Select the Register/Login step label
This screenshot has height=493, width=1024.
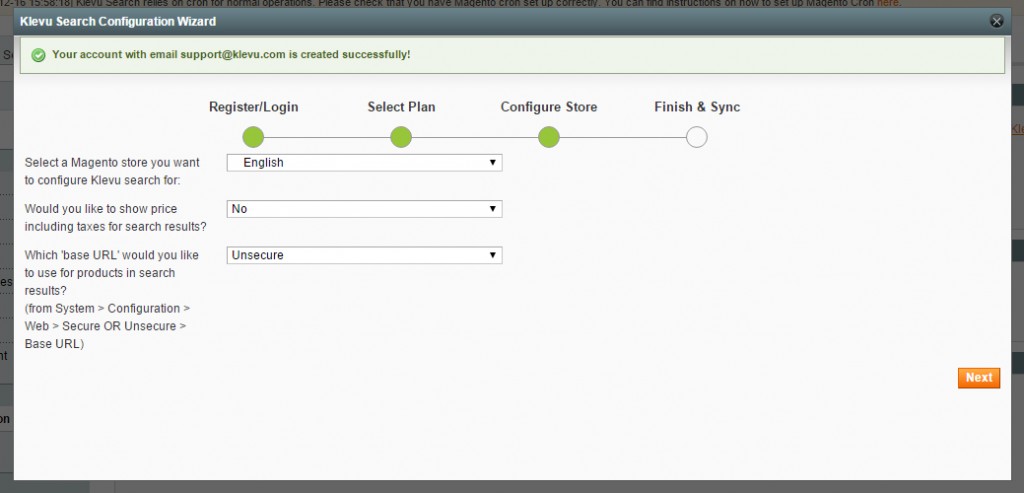253,107
